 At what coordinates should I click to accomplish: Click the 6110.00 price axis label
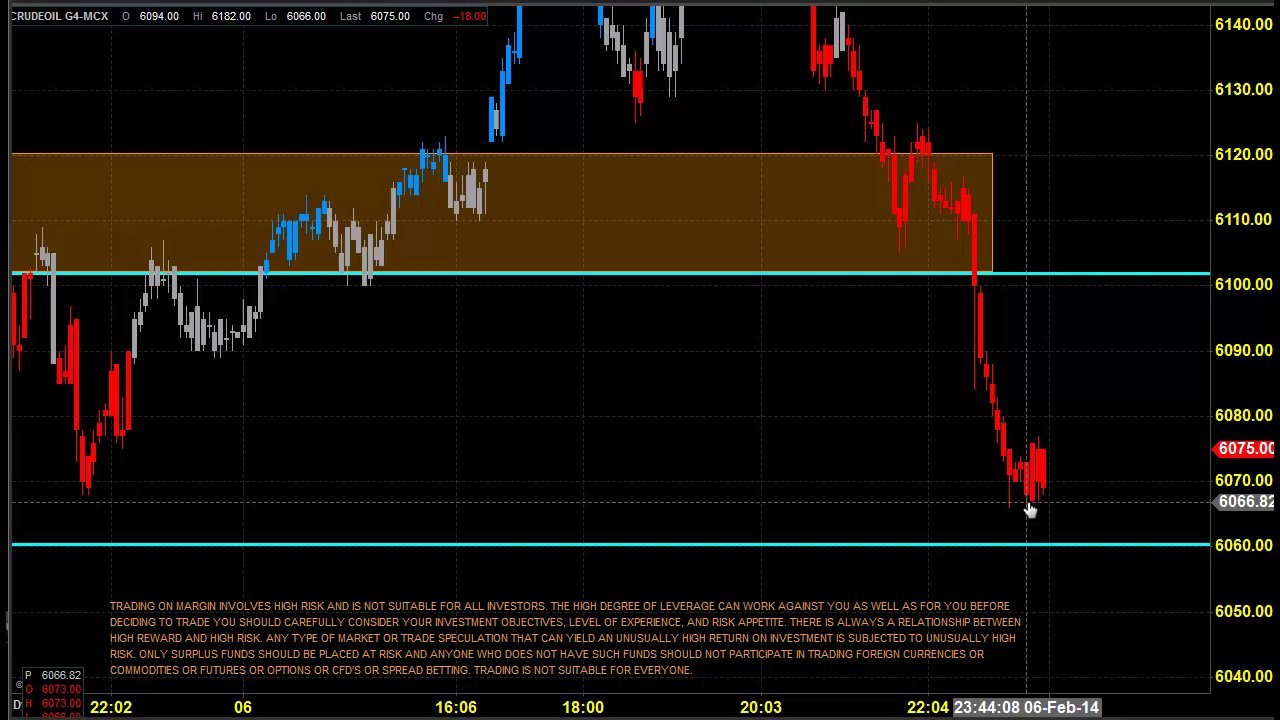pyautogui.click(x=1243, y=219)
